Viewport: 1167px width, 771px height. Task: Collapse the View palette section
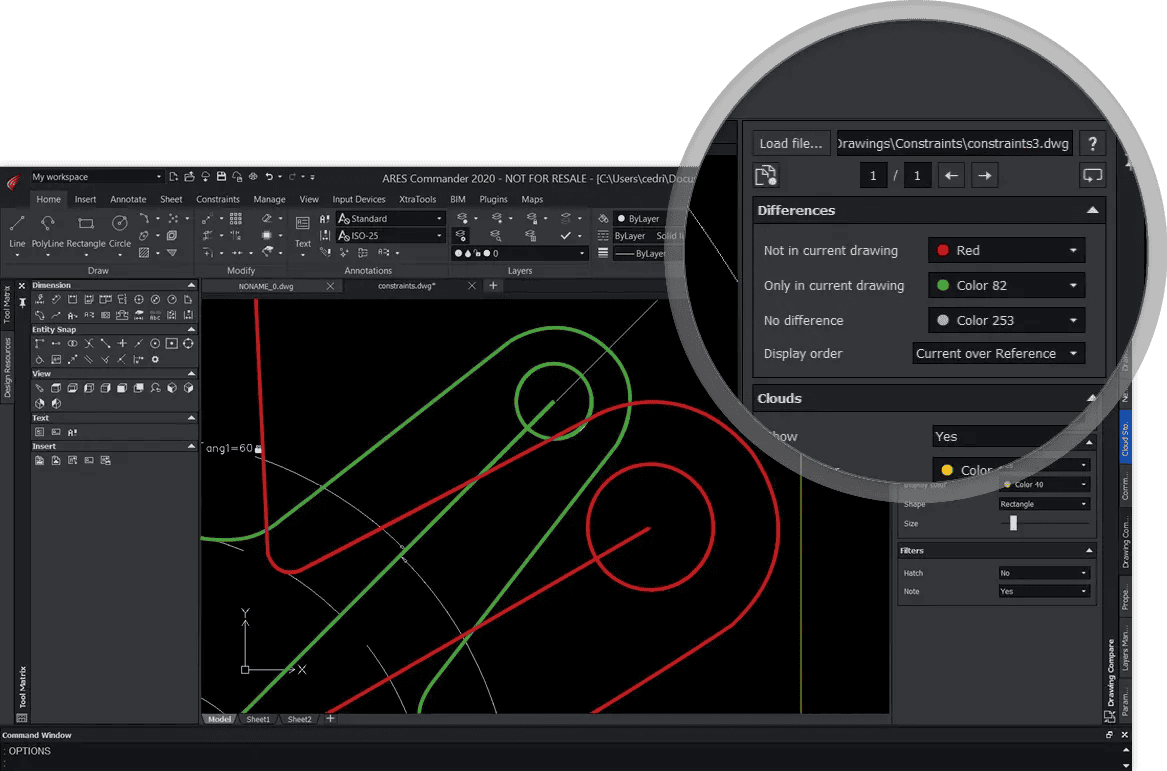tap(191, 374)
